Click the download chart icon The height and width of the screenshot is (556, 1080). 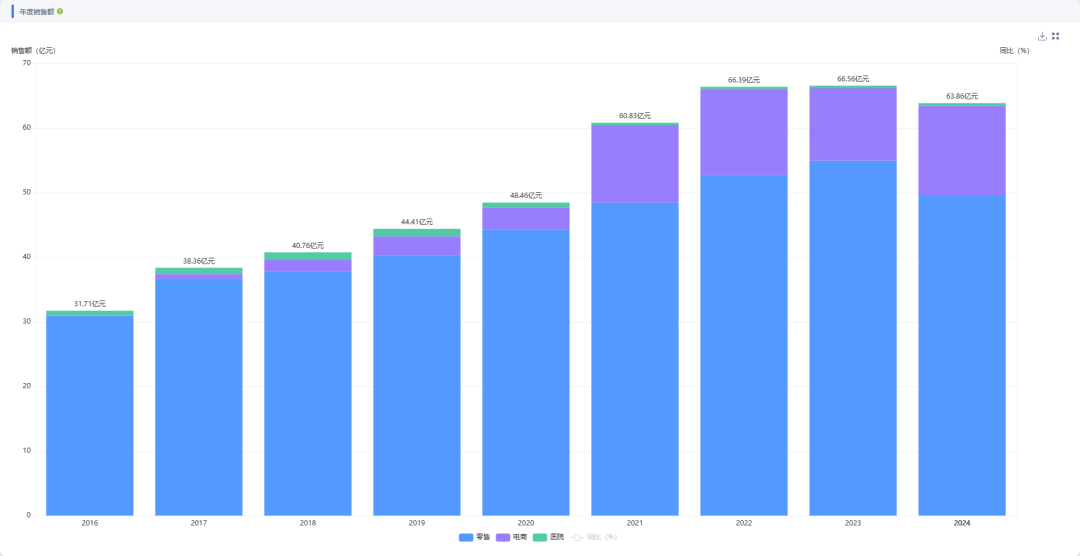click(1042, 36)
